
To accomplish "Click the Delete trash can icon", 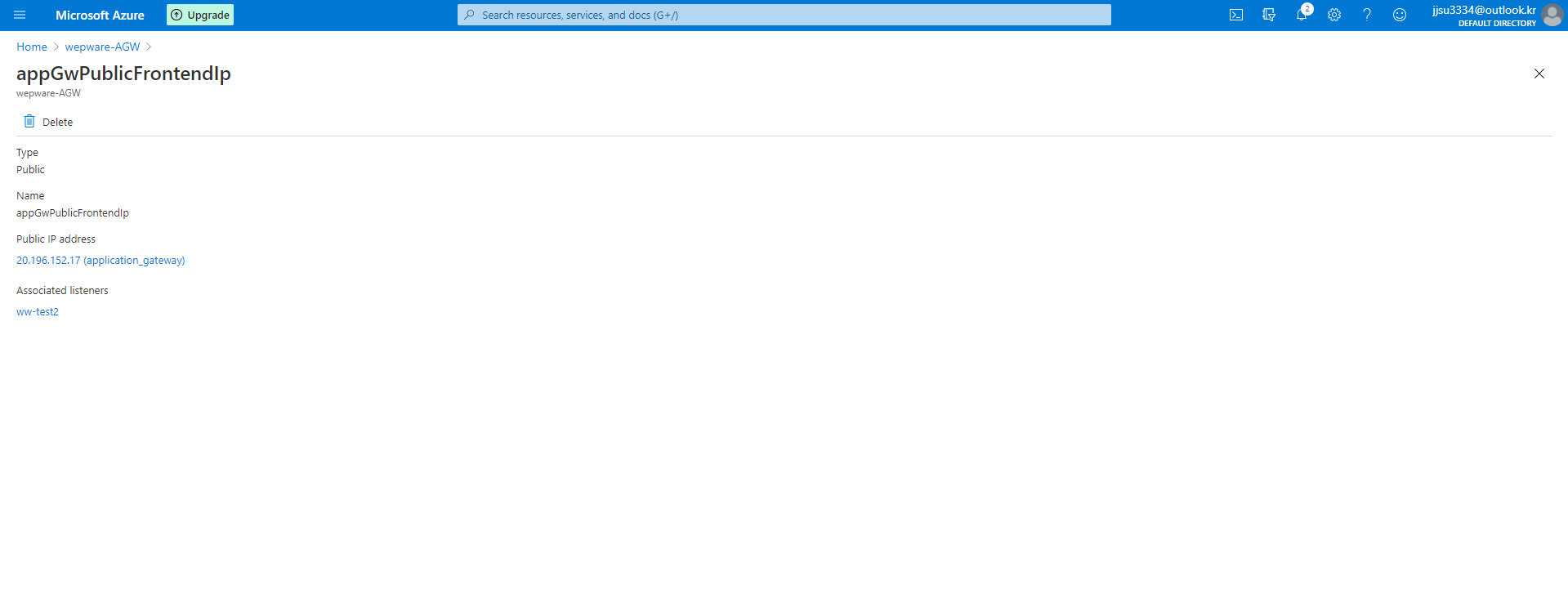I will point(29,121).
